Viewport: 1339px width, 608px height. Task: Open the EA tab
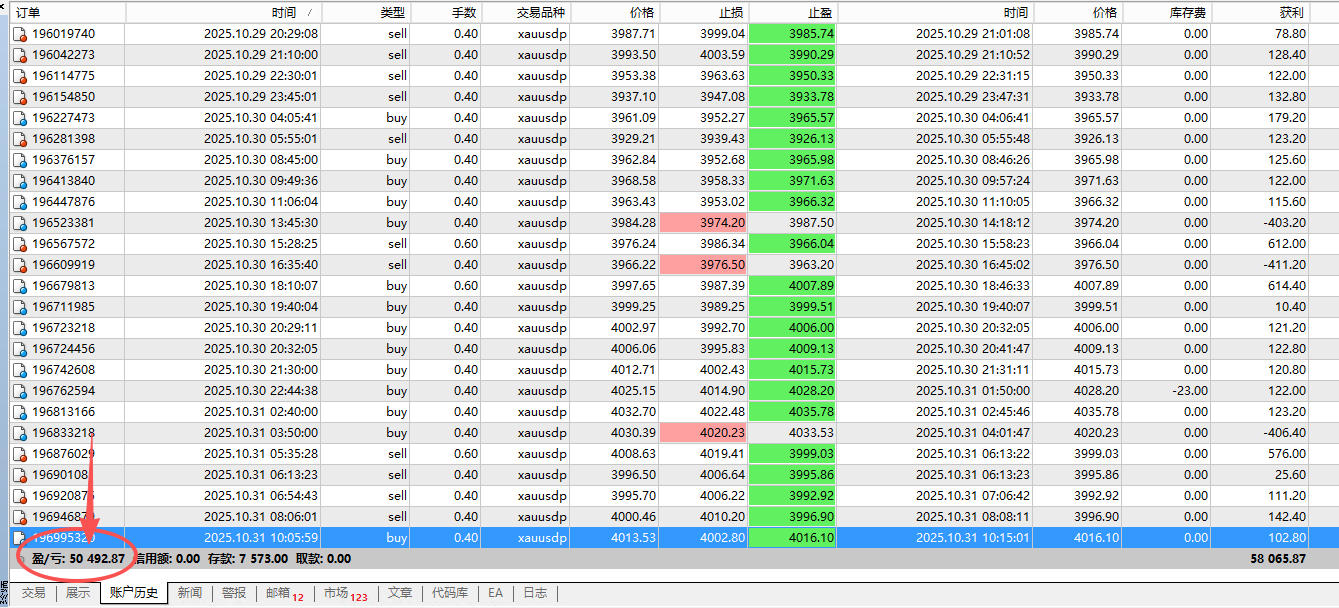[496, 593]
